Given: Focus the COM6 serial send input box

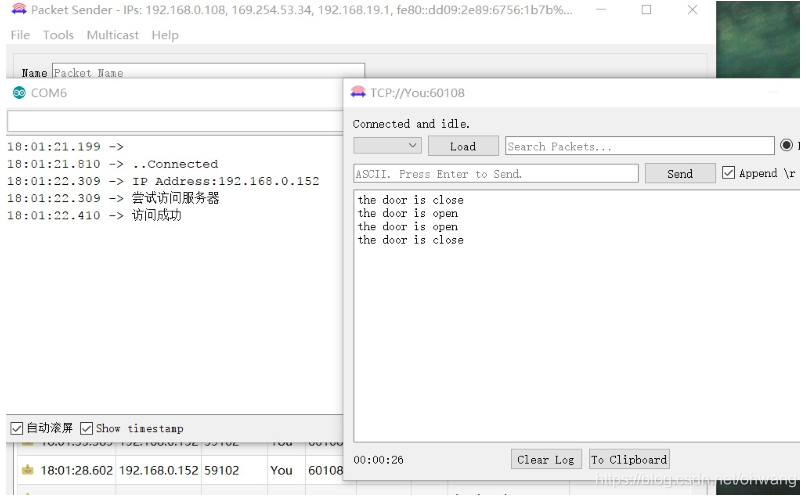Looking at the screenshot, I should (175, 122).
